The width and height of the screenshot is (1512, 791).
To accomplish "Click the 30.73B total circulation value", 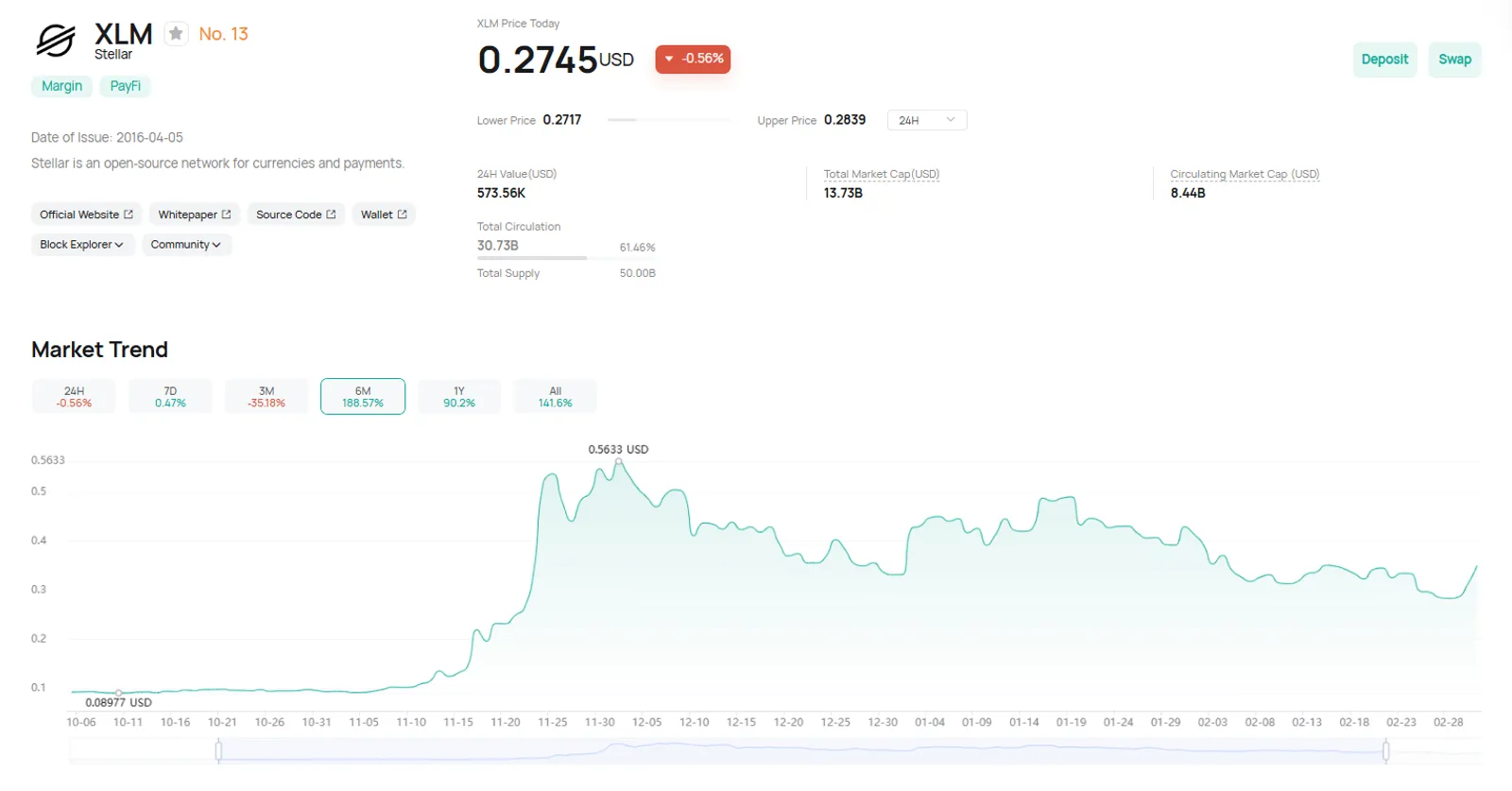I will (x=498, y=246).
